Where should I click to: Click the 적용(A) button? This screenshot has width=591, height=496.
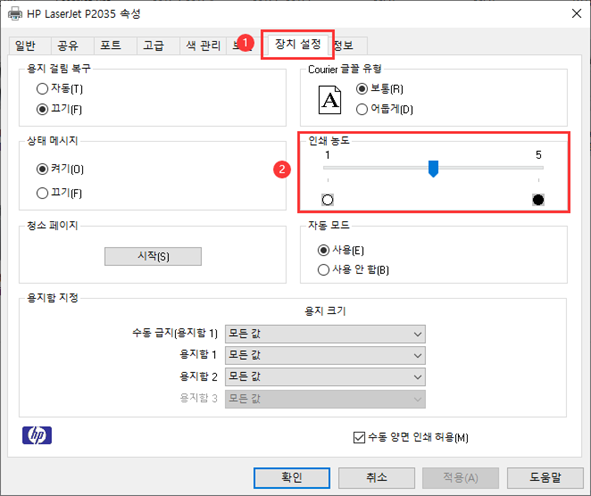(x=461, y=478)
